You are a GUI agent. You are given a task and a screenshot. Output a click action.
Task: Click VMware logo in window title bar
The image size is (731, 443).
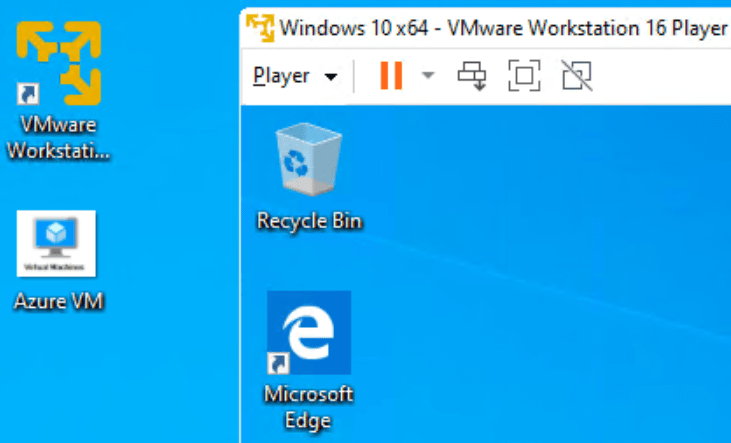coord(260,28)
